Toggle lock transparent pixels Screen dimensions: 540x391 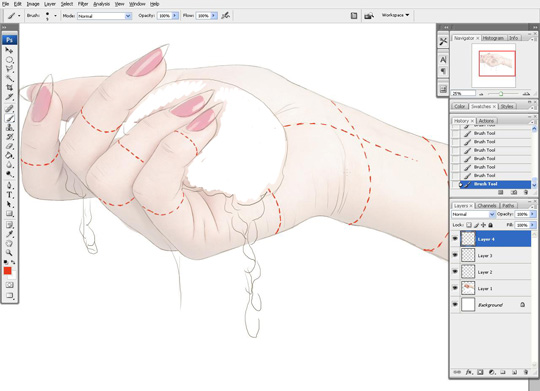pyautogui.click(x=469, y=225)
